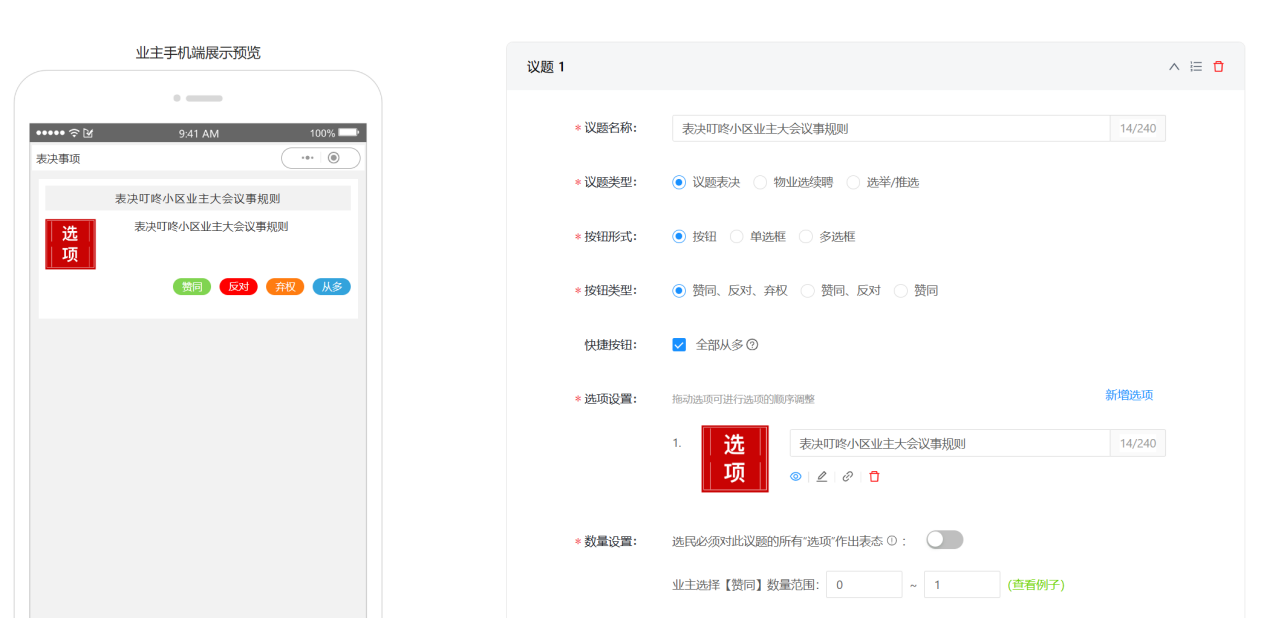Viewport: 1264px width, 618px height.
Task: Open the green 查看例子 link
Action: tap(1036, 585)
